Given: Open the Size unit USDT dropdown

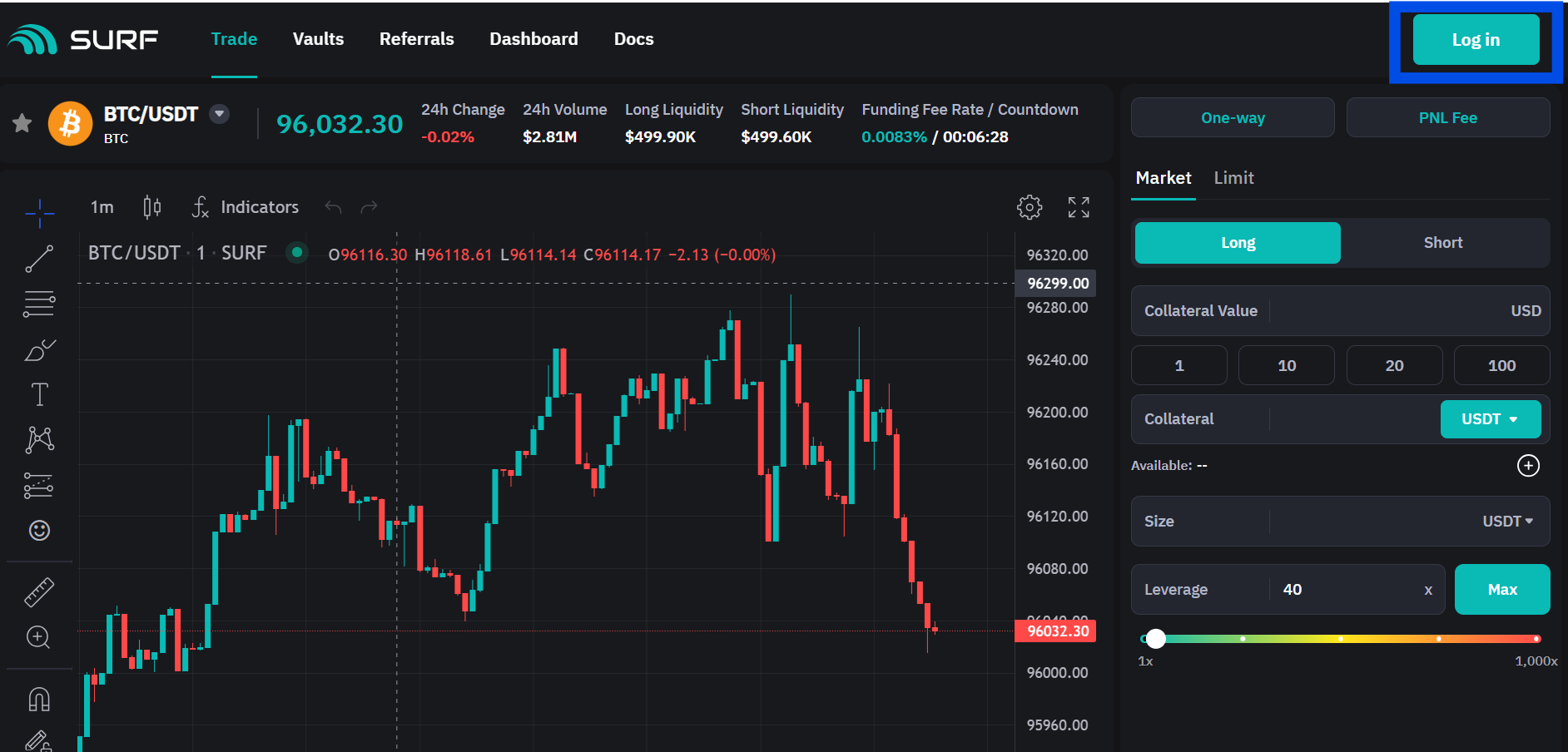Looking at the screenshot, I should tap(1507, 522).
